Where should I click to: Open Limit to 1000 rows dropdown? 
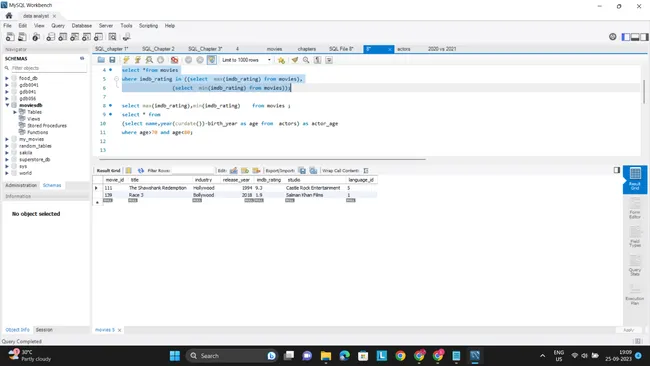point(246,60)
